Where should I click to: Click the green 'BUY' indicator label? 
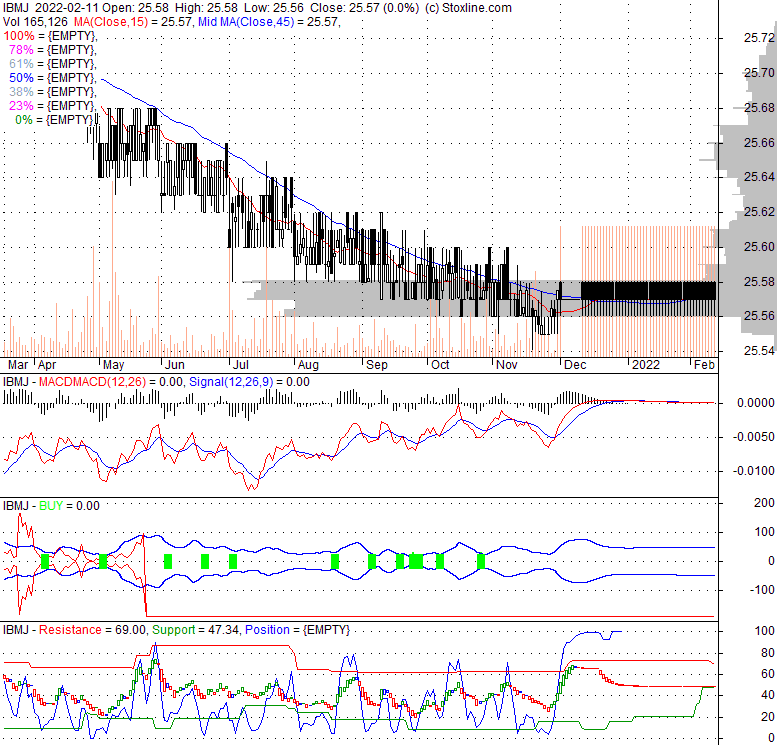click(x=51, y=505)
